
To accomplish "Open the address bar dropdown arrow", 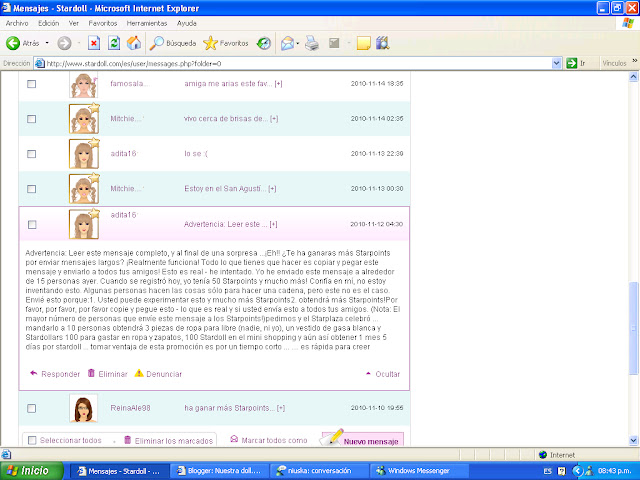I will (556, 63).
